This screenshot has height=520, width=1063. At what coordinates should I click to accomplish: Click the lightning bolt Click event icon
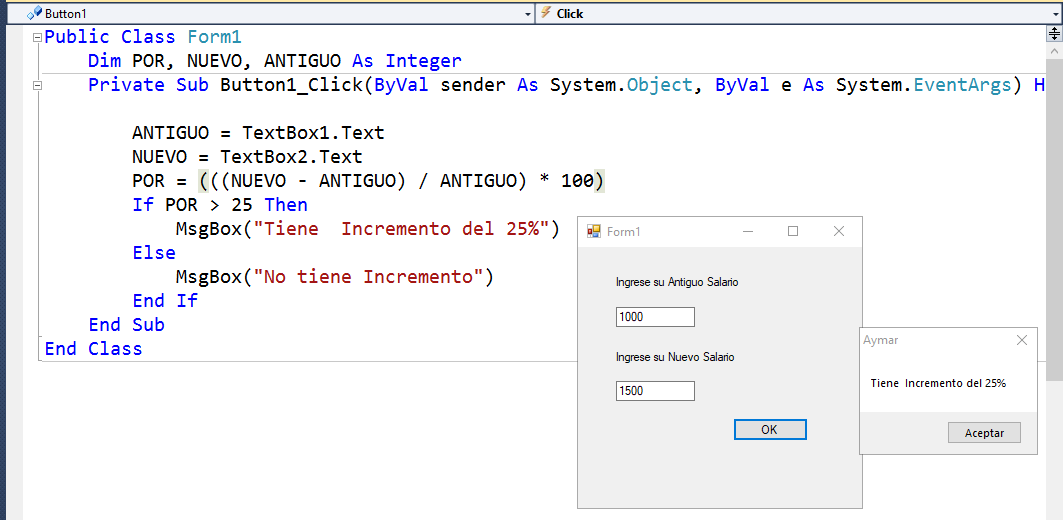point(546,13)
